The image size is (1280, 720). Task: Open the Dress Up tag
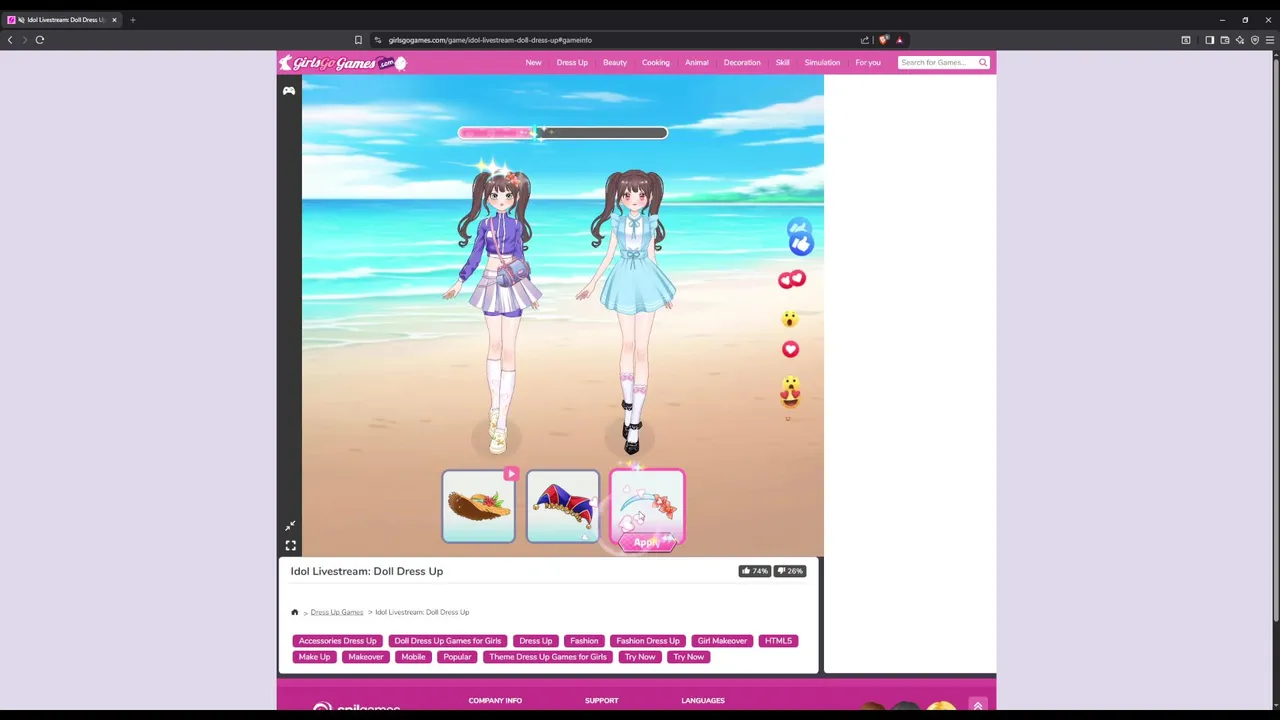click(536, 641)
